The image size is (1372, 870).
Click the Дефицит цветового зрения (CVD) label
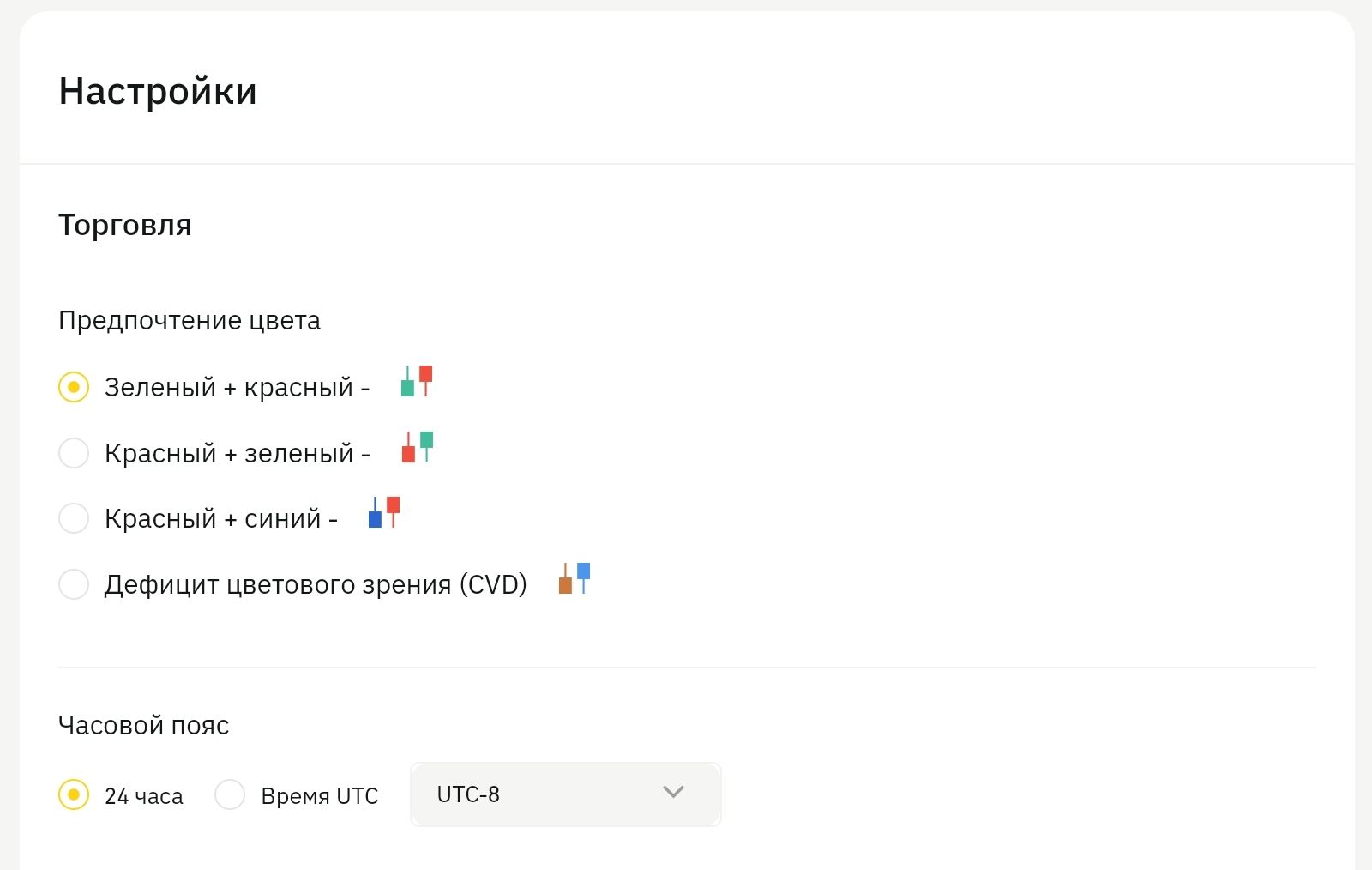click(316, 585)
